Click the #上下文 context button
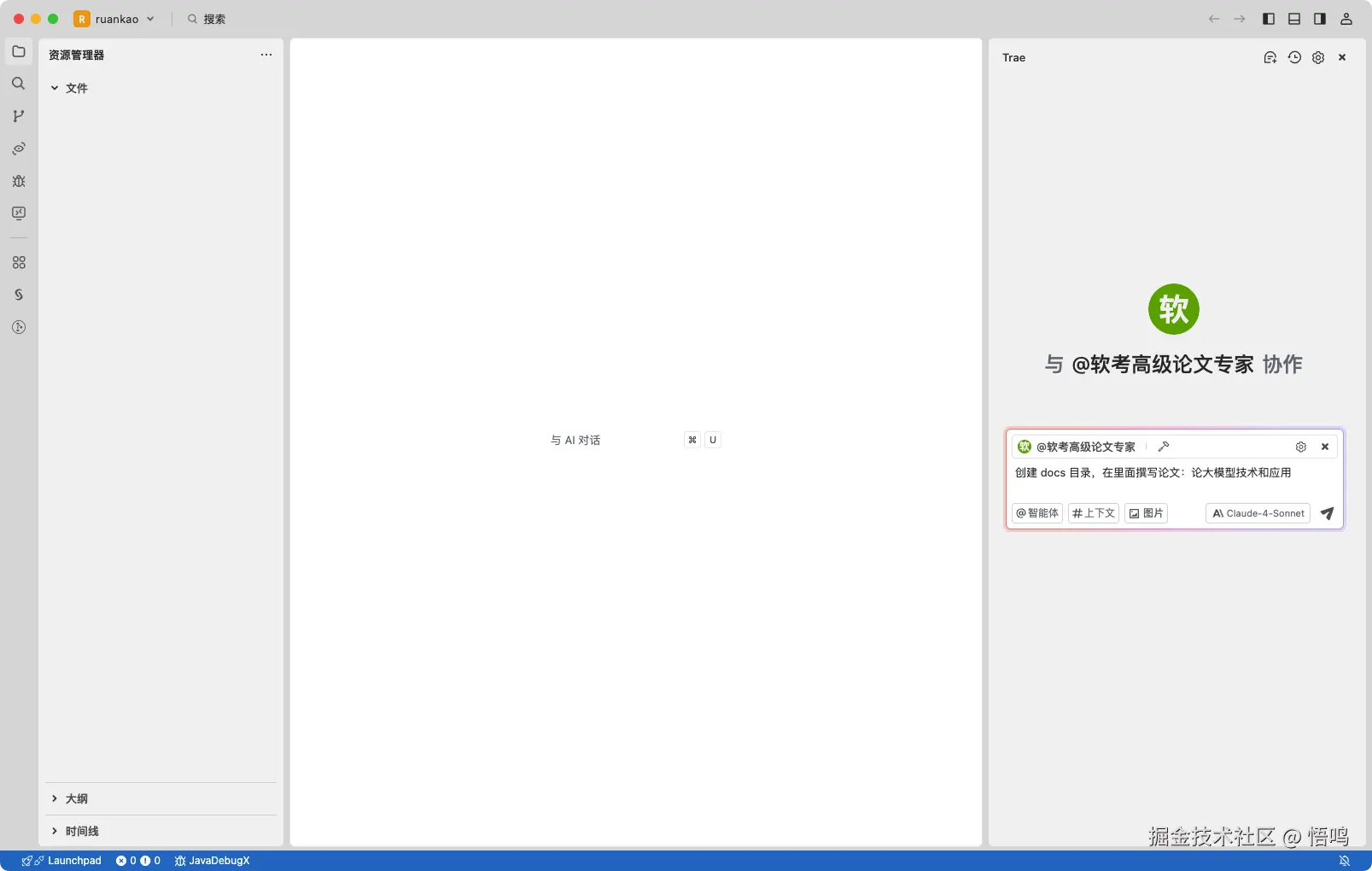The width and height of the screenshot is (1372, 871). point(1094,513)
